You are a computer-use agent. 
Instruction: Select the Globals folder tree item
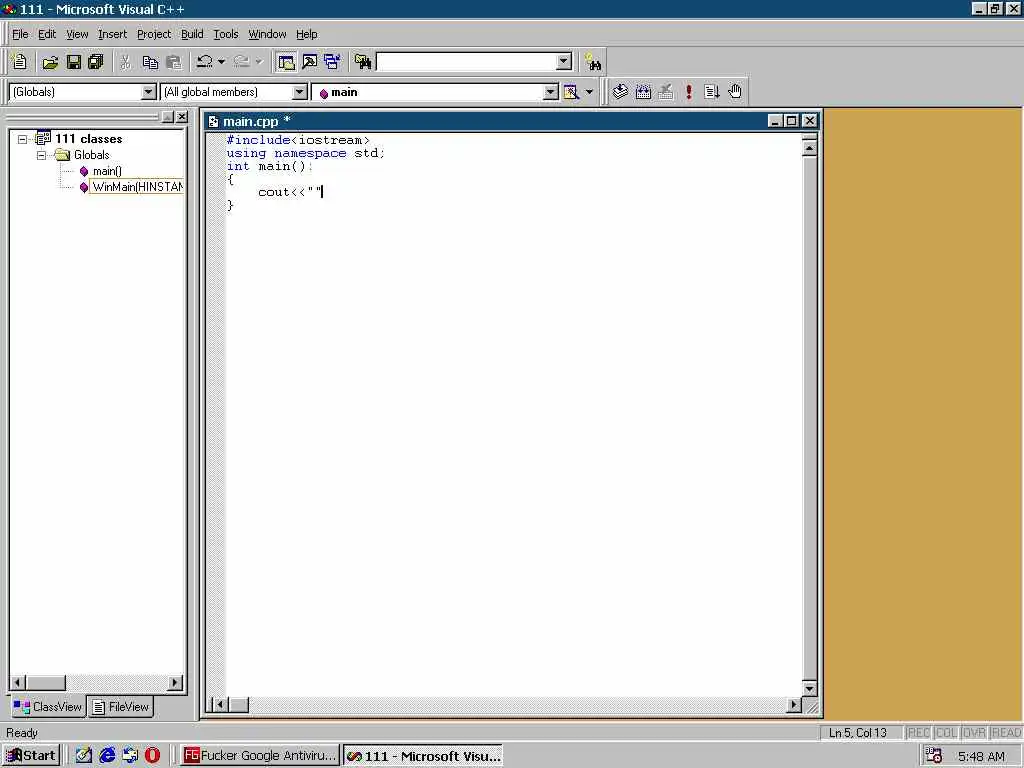91,155
